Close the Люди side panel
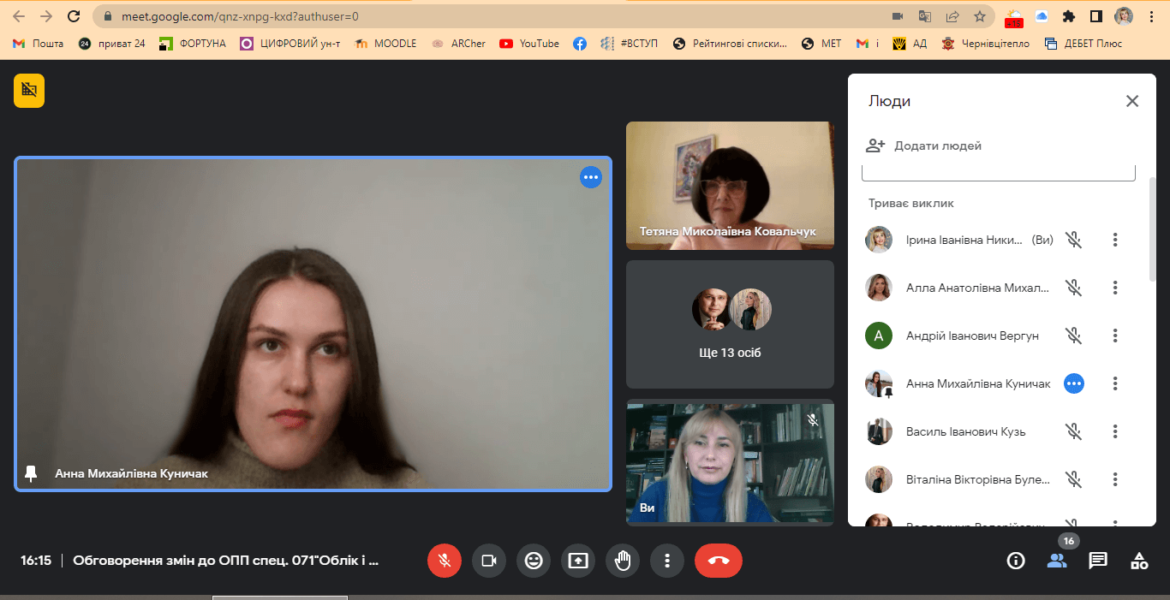1170x600 pixels. coord(1132,101)
